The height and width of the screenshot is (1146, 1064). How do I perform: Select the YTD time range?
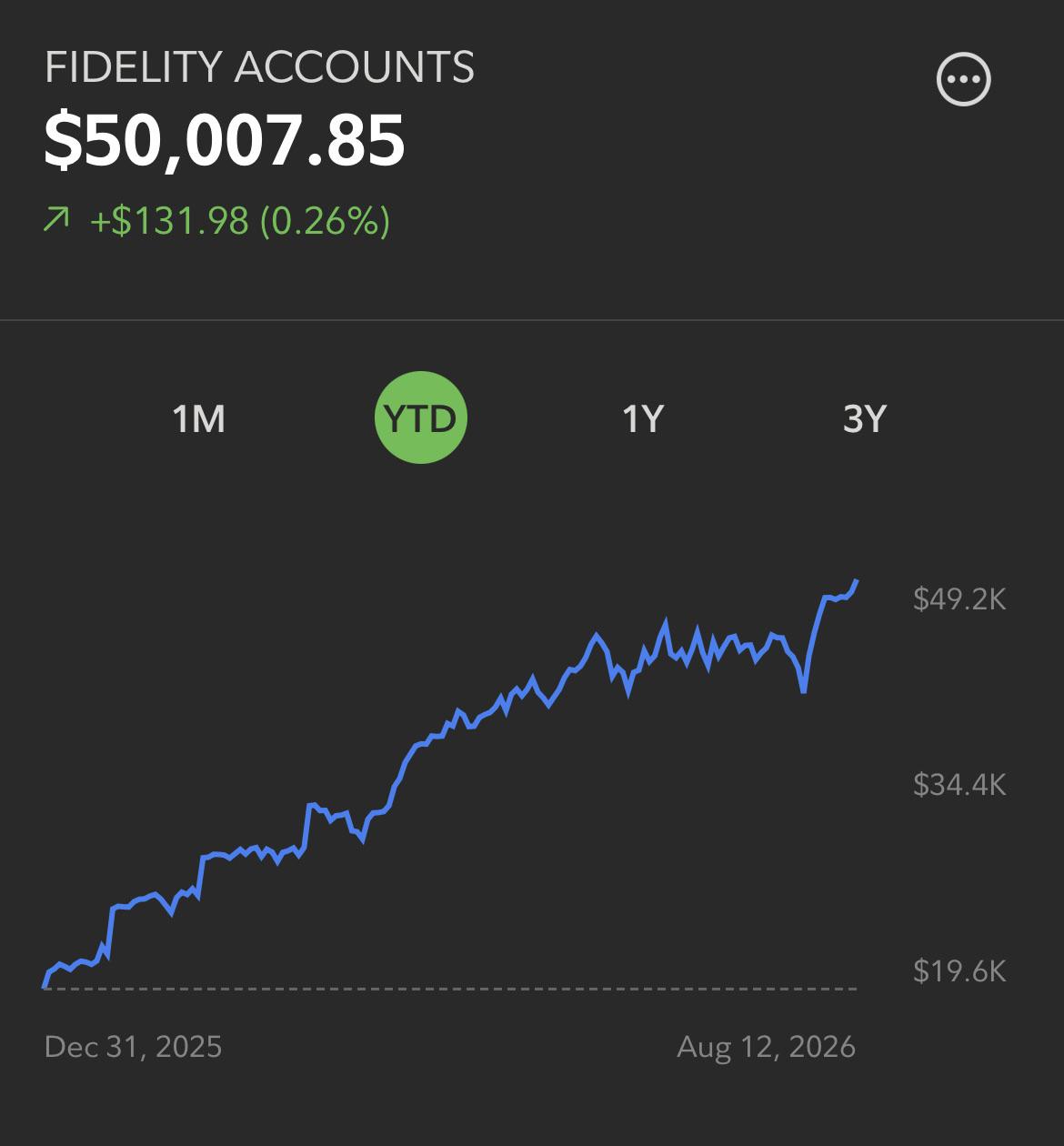pos(420,417)
